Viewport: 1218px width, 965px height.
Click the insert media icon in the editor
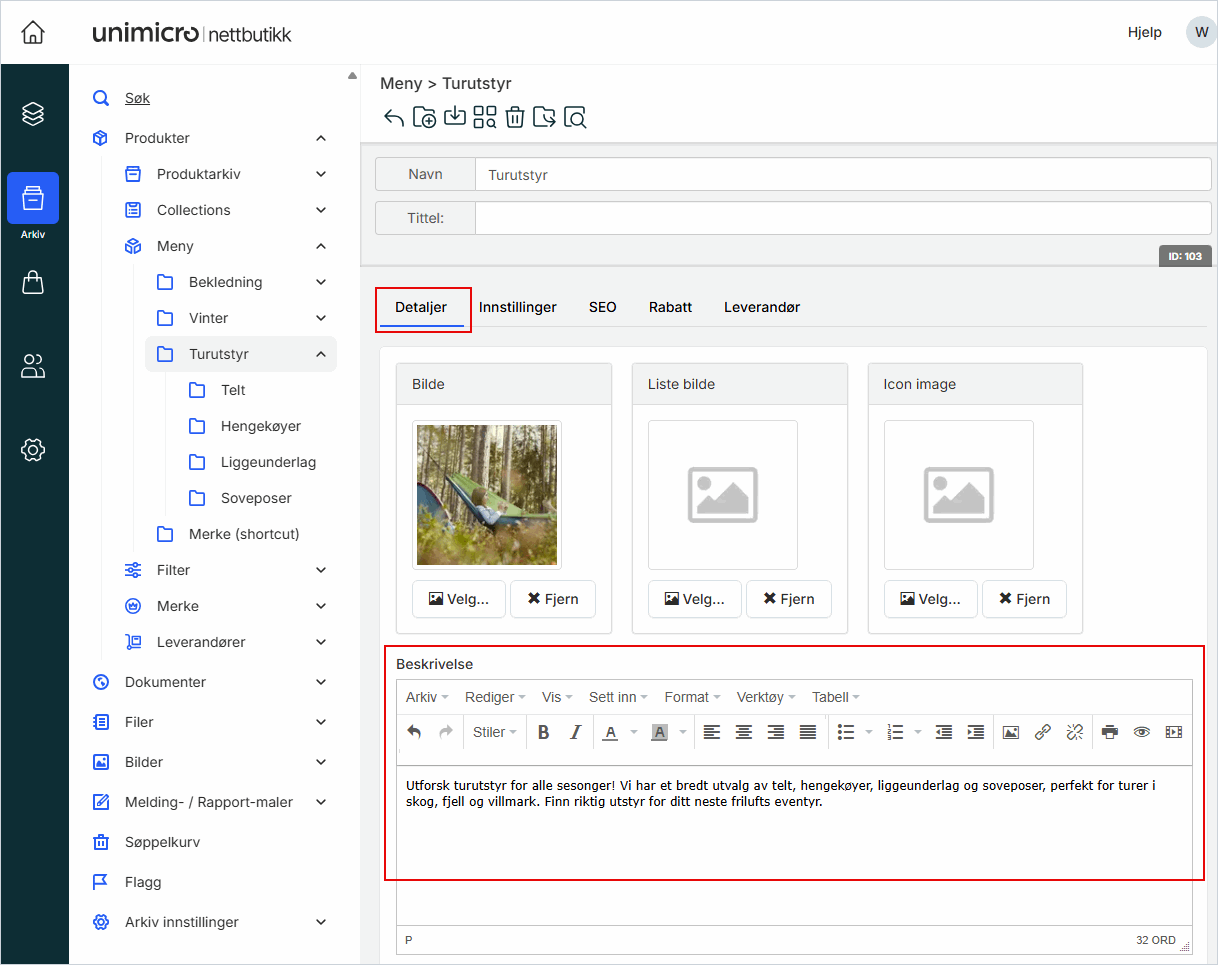(x=1173, y=732)
